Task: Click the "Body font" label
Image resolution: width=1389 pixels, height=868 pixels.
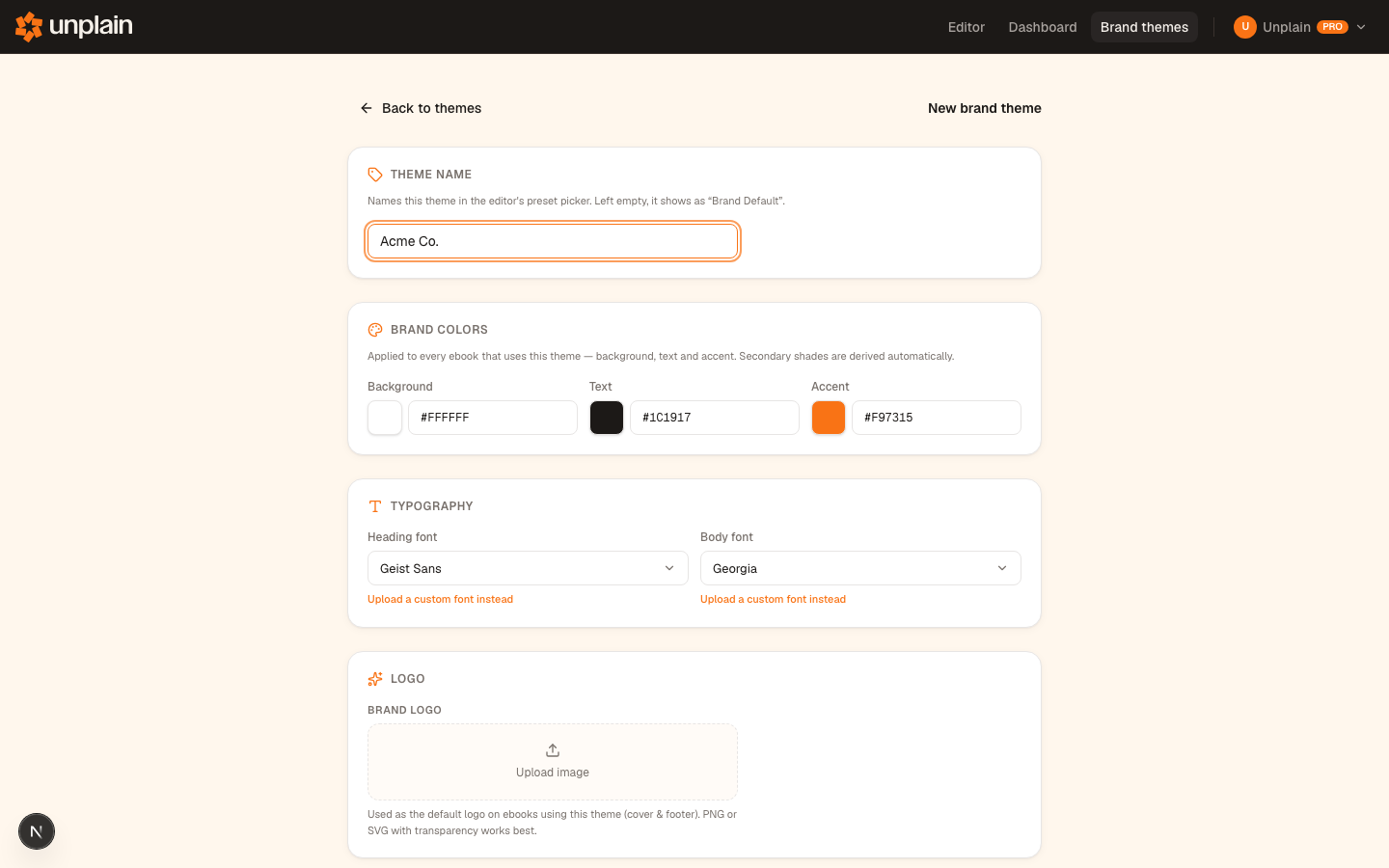Action: point(726,537)
